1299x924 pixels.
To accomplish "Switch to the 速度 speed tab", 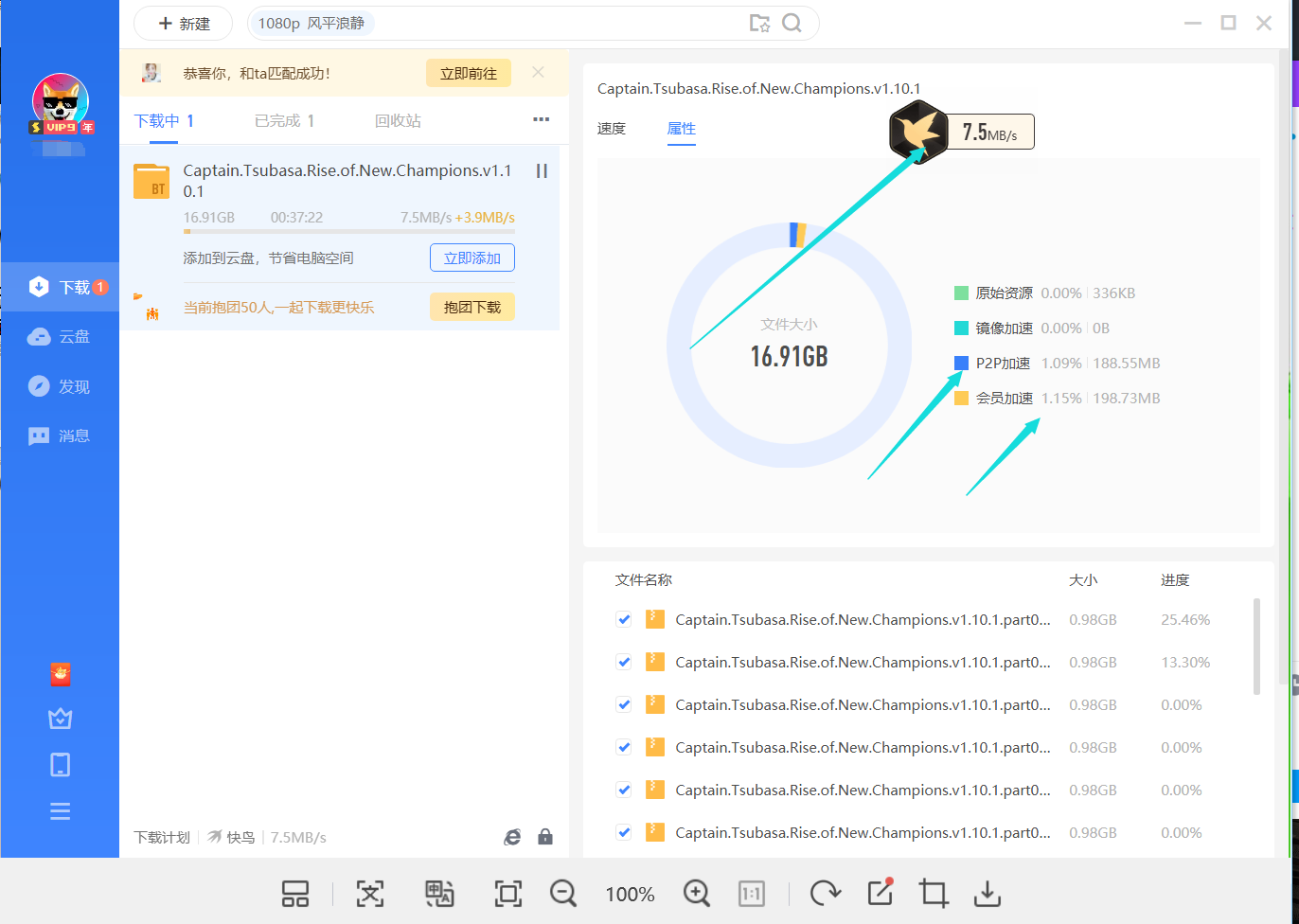I will point(612,129).
